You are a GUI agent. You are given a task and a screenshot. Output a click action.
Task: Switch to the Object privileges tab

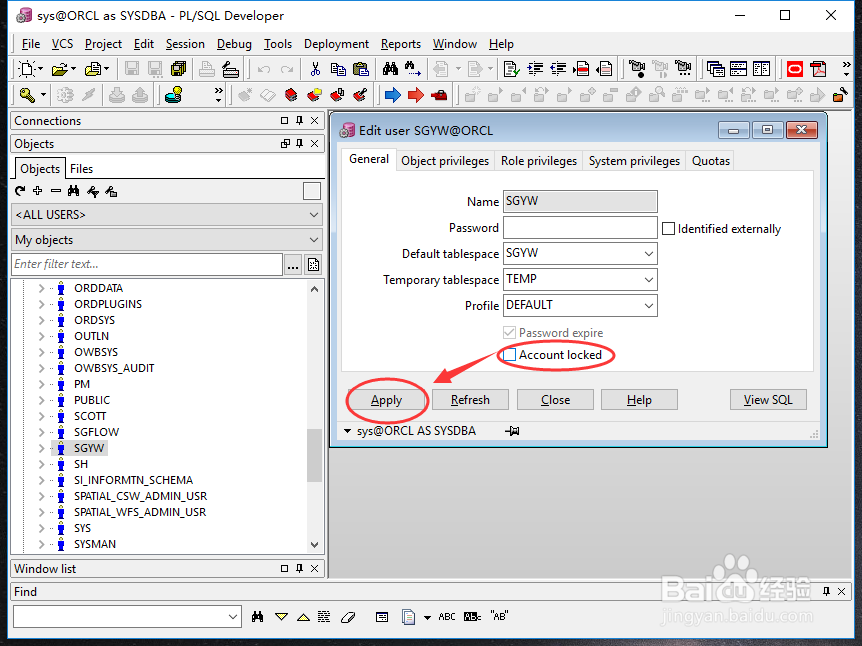[445, 161]
